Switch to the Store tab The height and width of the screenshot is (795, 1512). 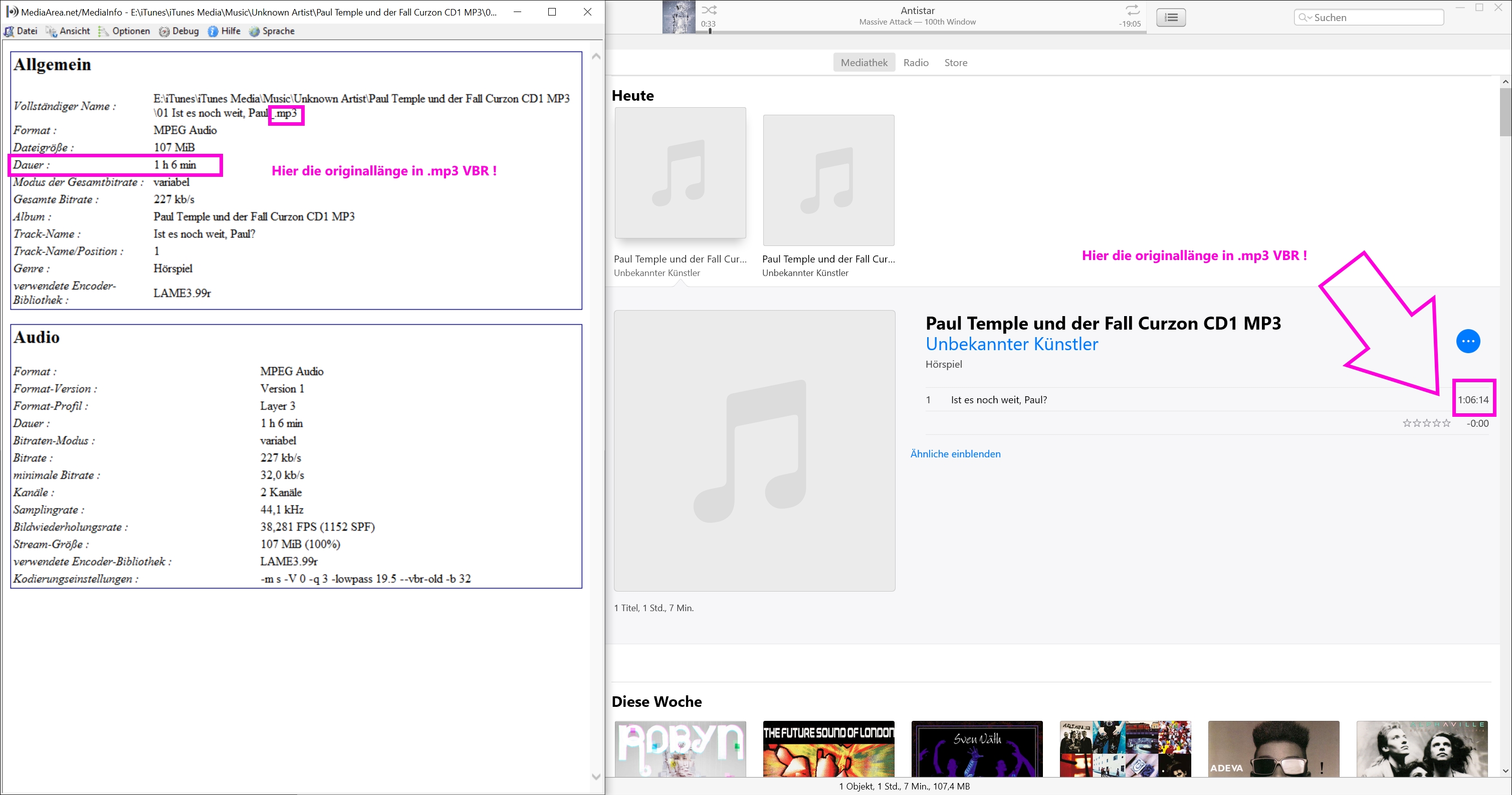[x=956, y=63]
